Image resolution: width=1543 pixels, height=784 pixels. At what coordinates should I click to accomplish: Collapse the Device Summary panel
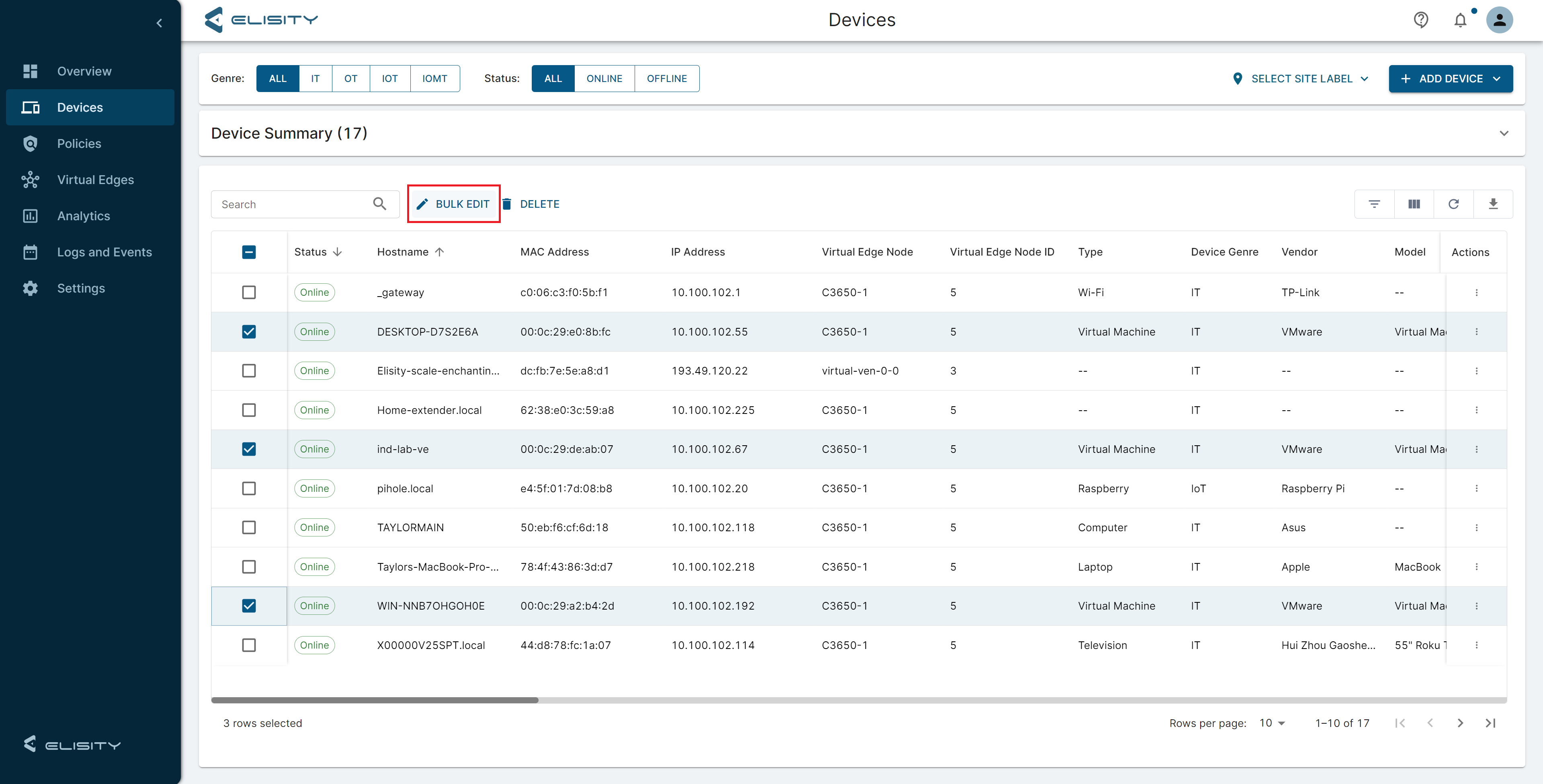pos(1504,133)
